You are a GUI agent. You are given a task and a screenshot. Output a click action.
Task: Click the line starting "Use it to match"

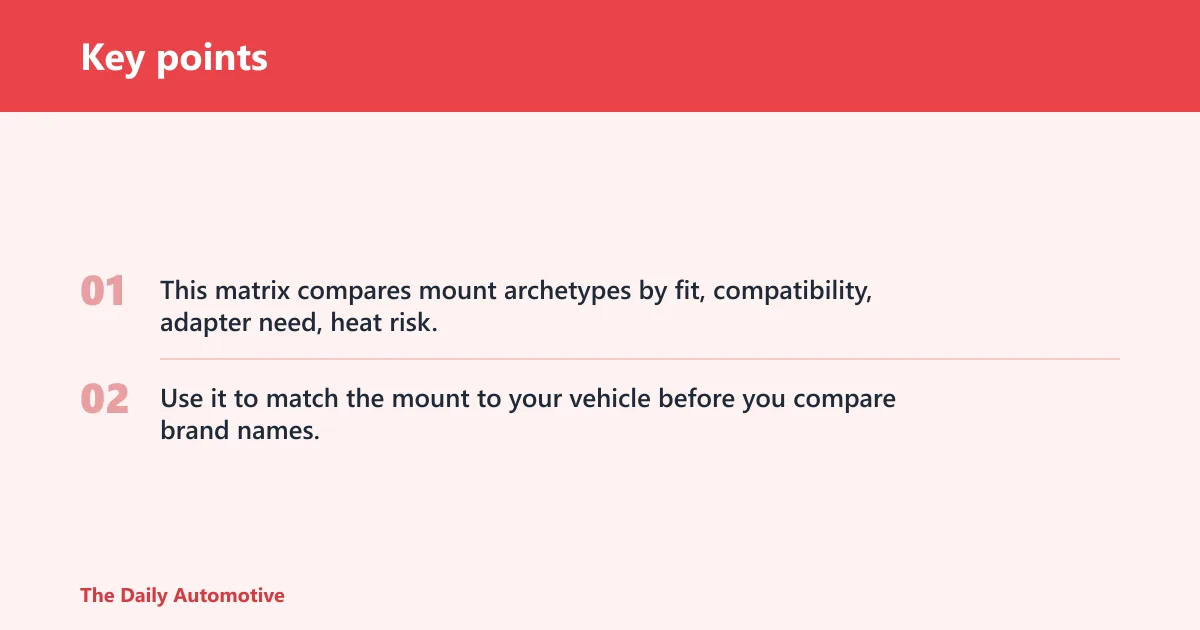point(528,399)
